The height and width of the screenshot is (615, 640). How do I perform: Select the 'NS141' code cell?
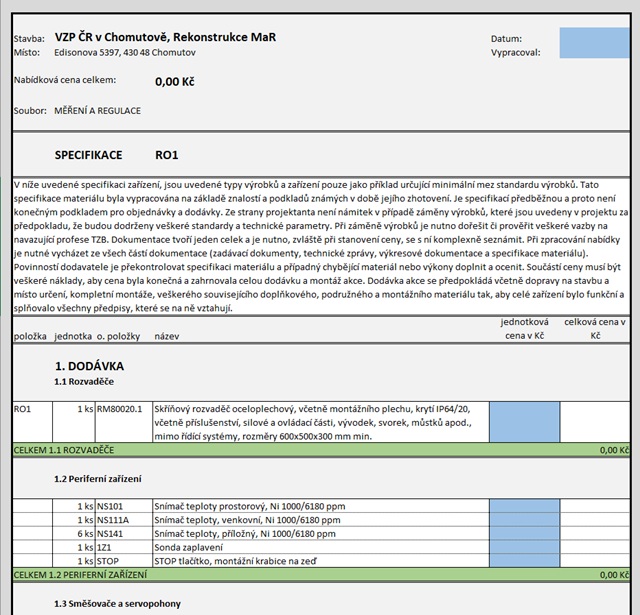tap(124, 533)
